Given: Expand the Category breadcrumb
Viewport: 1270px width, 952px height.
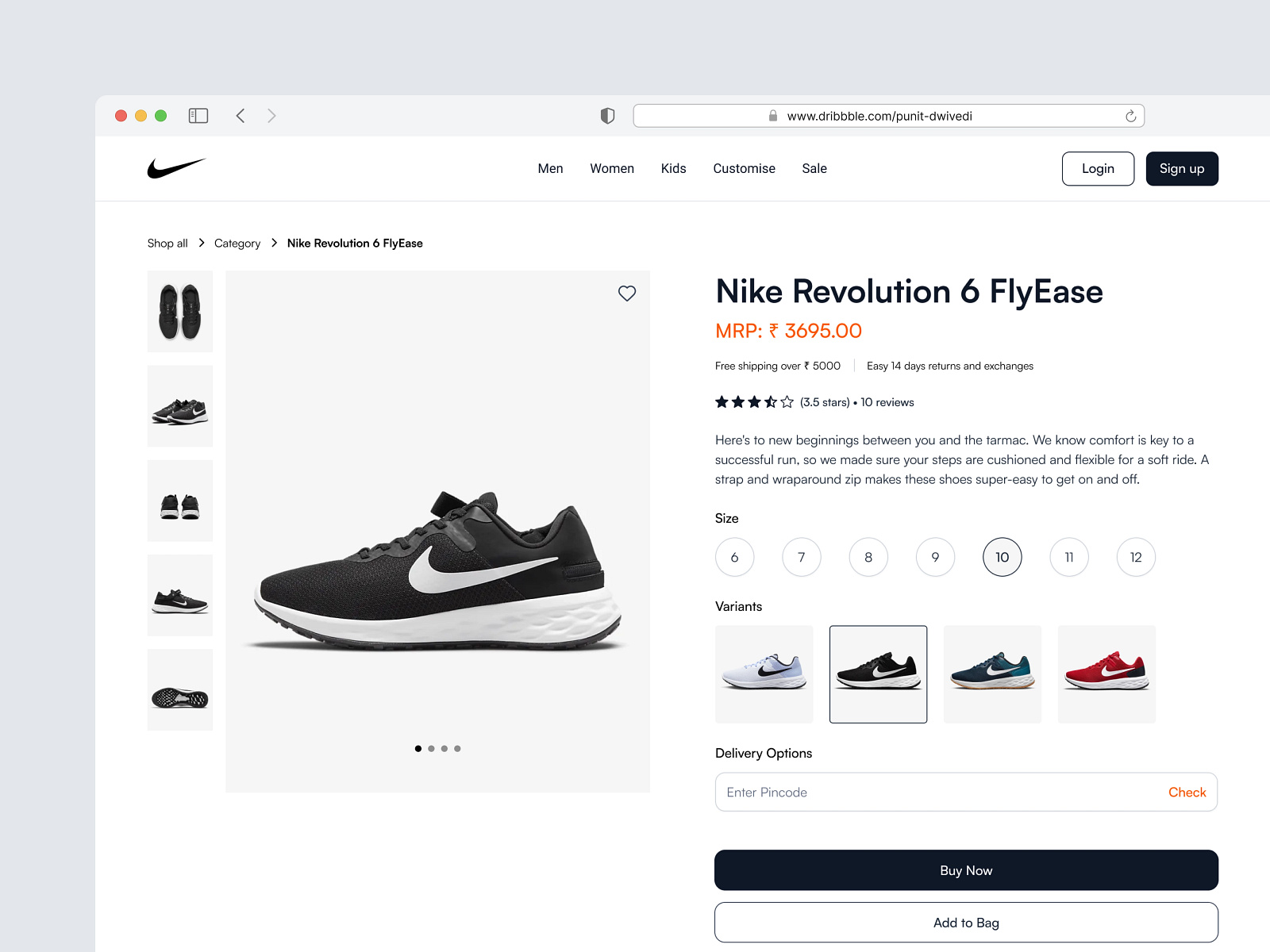Looking at the screenshot, I should click(237, 243).
